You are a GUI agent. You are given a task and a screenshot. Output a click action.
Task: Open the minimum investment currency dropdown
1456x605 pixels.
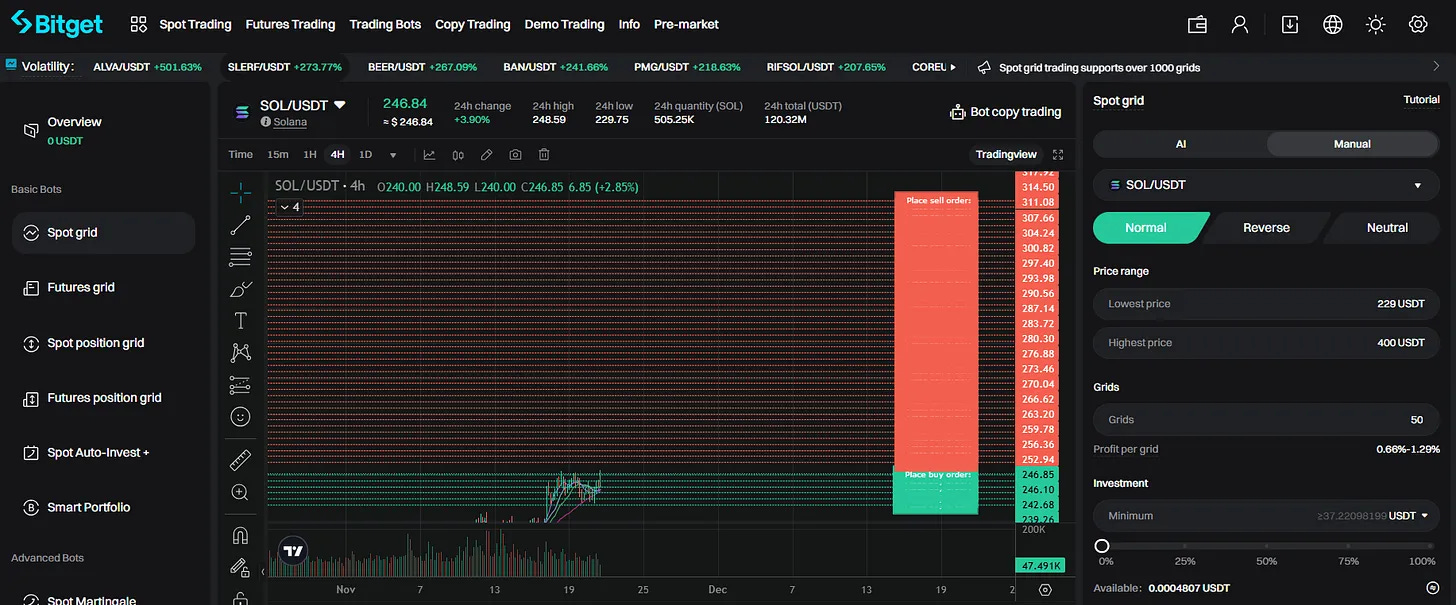[x=1424, y=515]
